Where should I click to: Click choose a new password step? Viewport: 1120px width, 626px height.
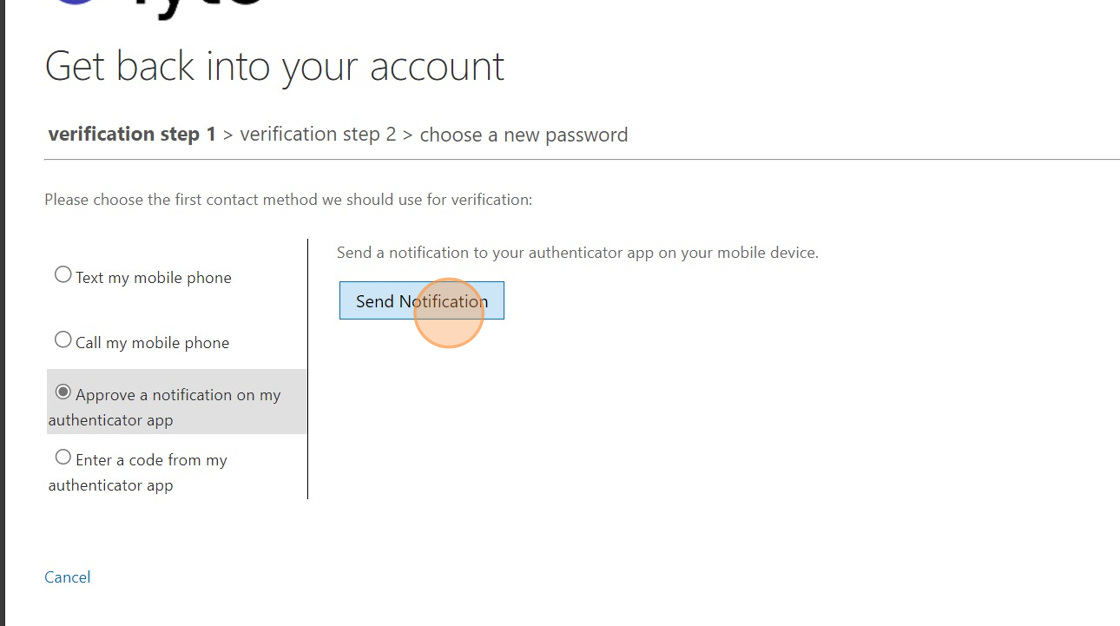coord(524,135)
